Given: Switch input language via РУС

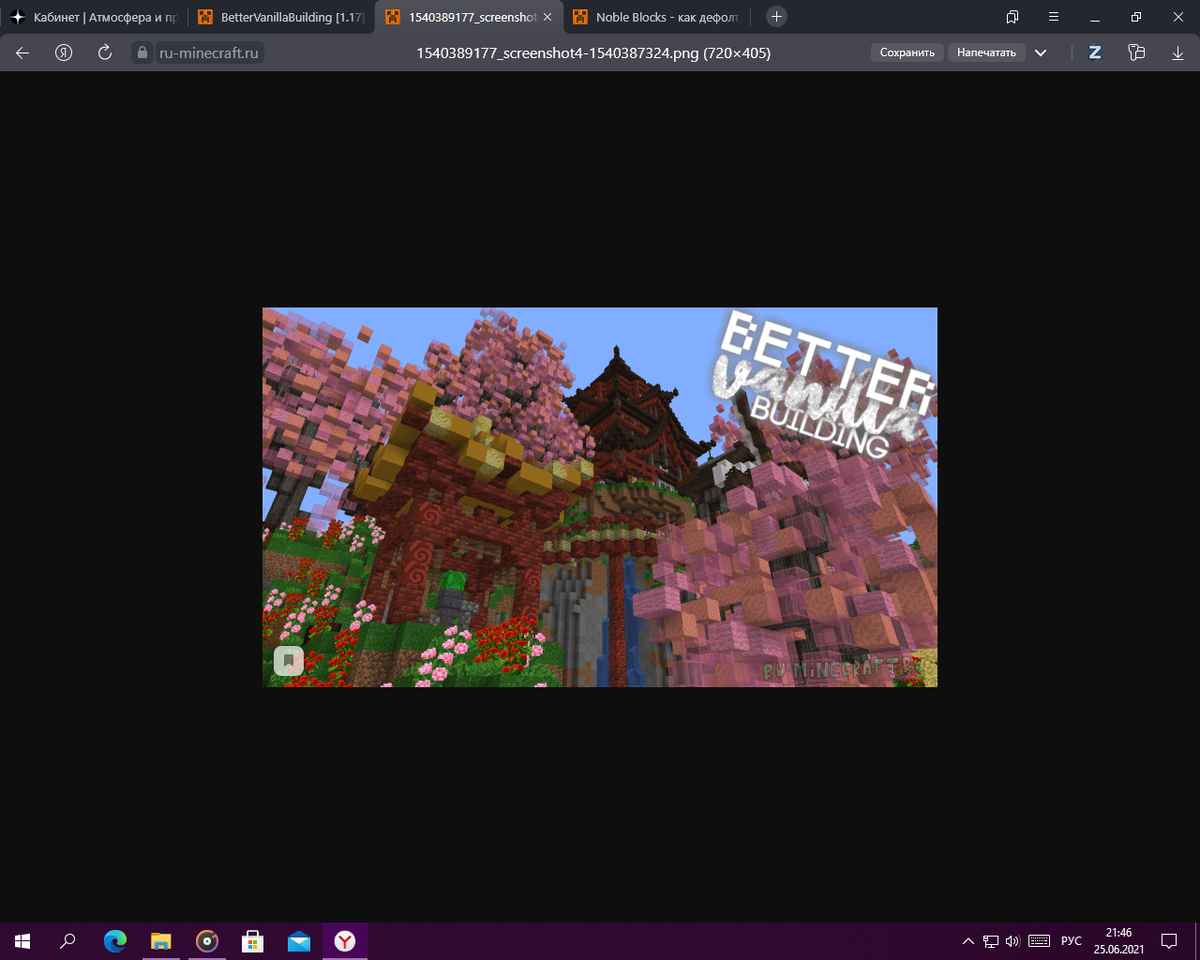Looking at the screenshot, I should pos(1071,941).
